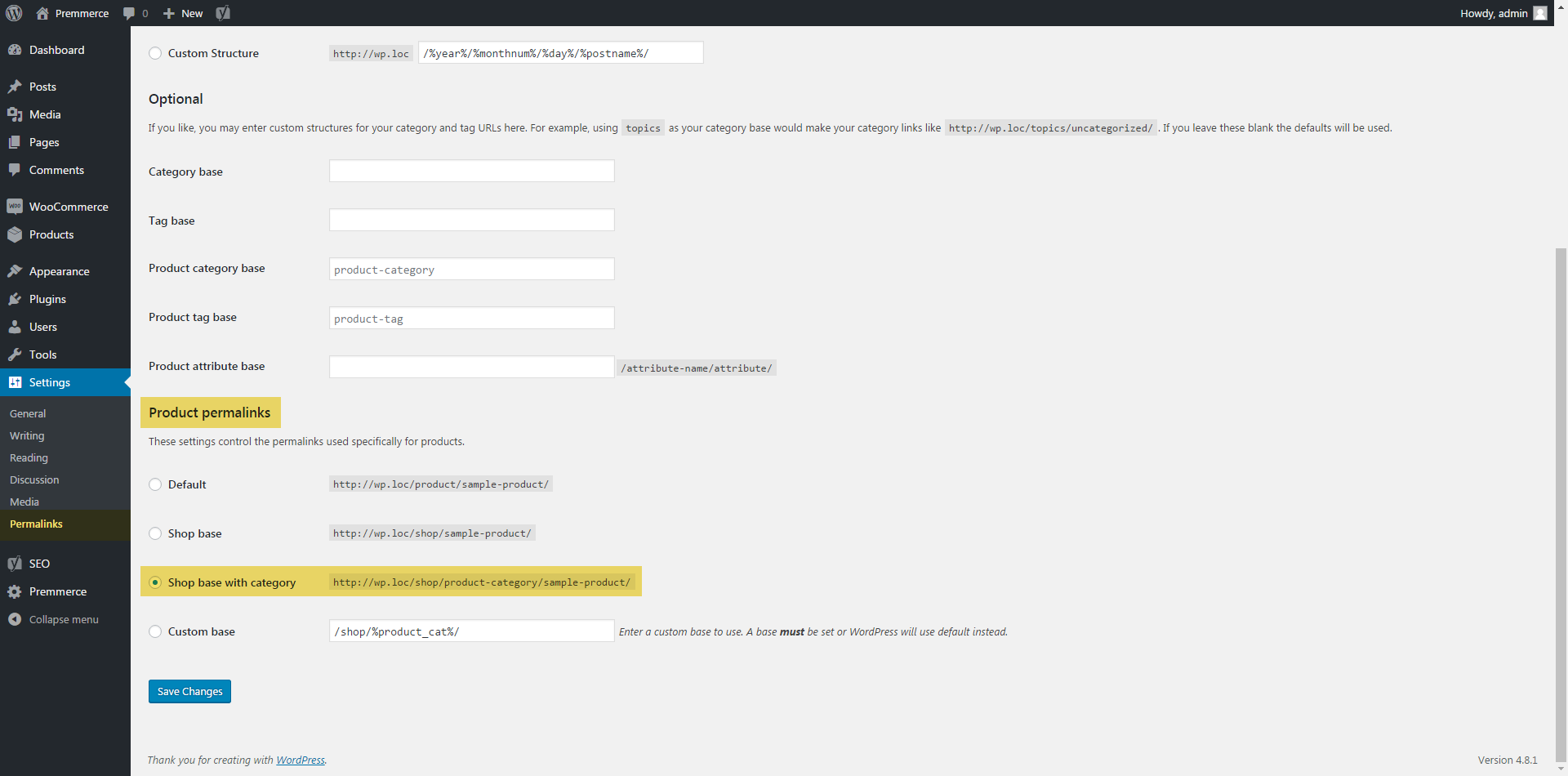The height and width of the screenshot is (776, 1568).
Task: Click the Save Changes button
Action: point(189,691)
